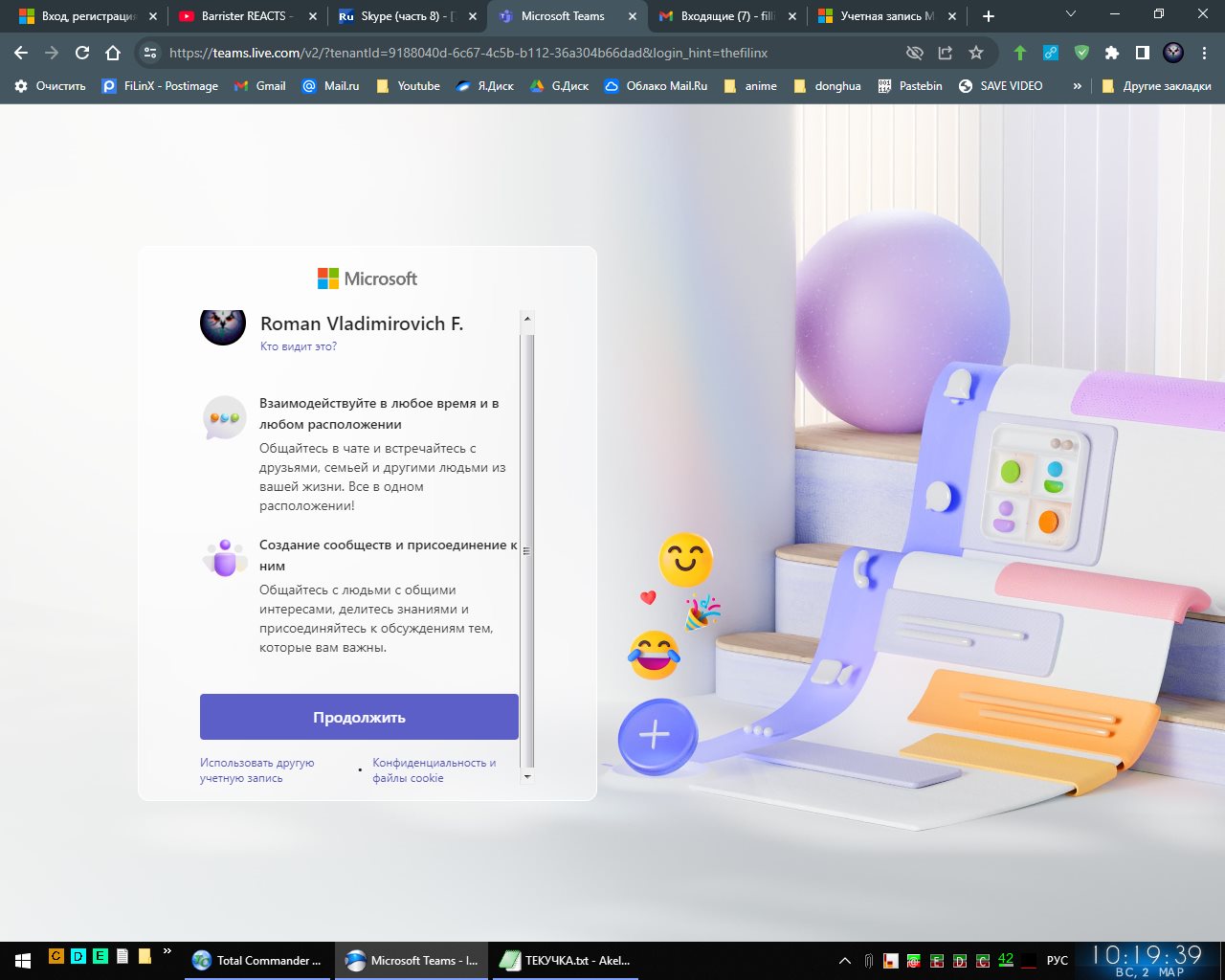Open the Windows Start menu
1225x980 pixels.
click(22, 960)
